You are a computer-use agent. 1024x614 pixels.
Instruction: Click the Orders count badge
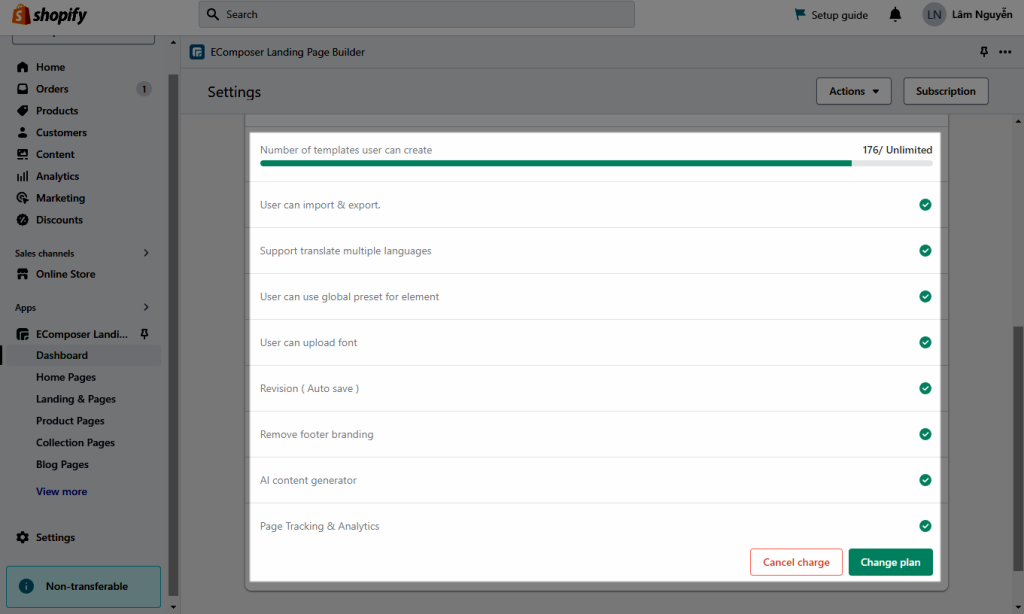(x=144, y=89)
